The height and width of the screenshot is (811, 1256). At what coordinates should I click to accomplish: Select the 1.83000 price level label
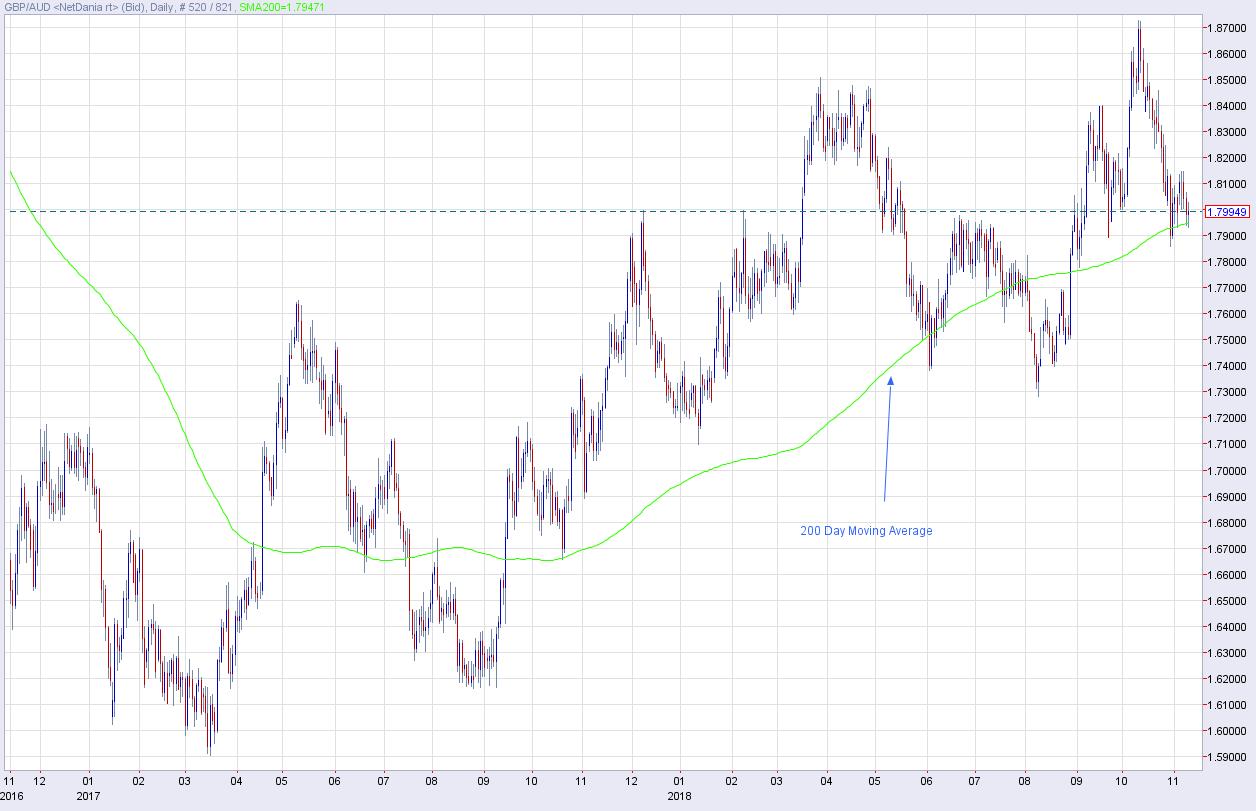[x=1226, y=132]
